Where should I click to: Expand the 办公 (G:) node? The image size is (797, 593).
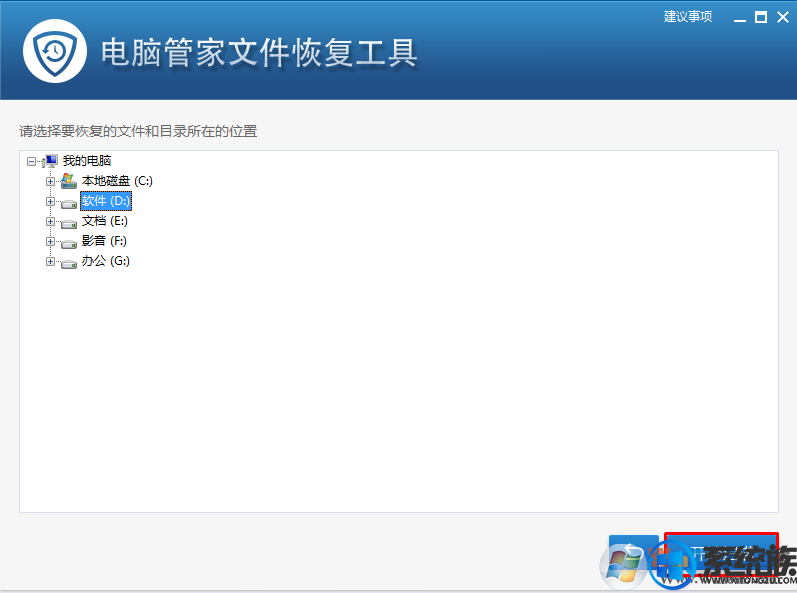50,261
